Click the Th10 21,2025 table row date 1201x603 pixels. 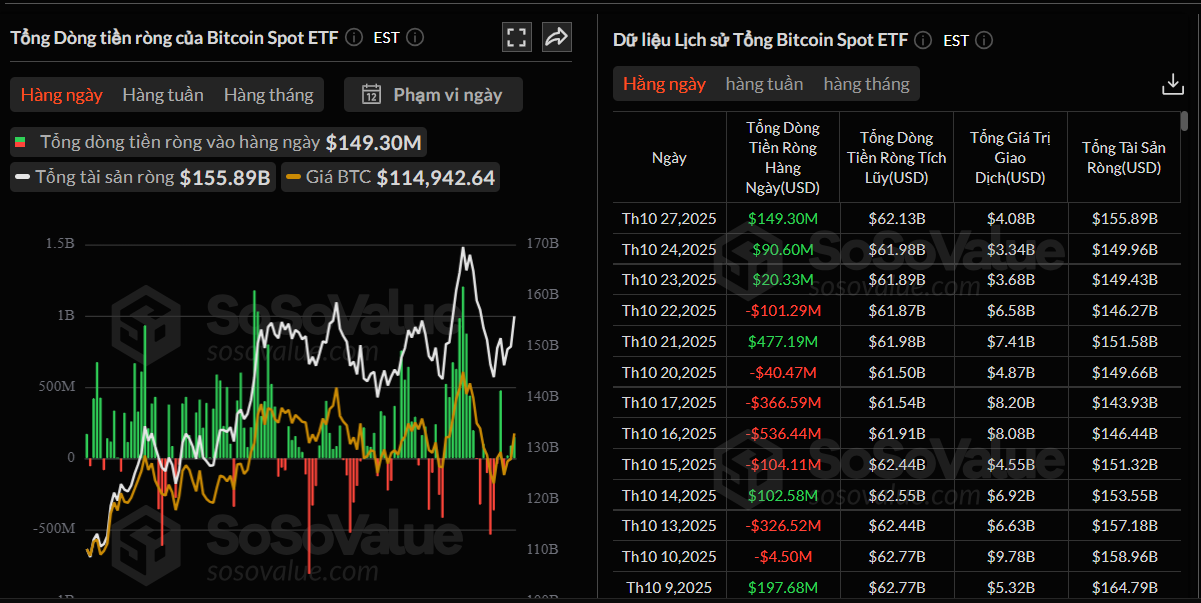pyautogui.click(x=669, y=342)
